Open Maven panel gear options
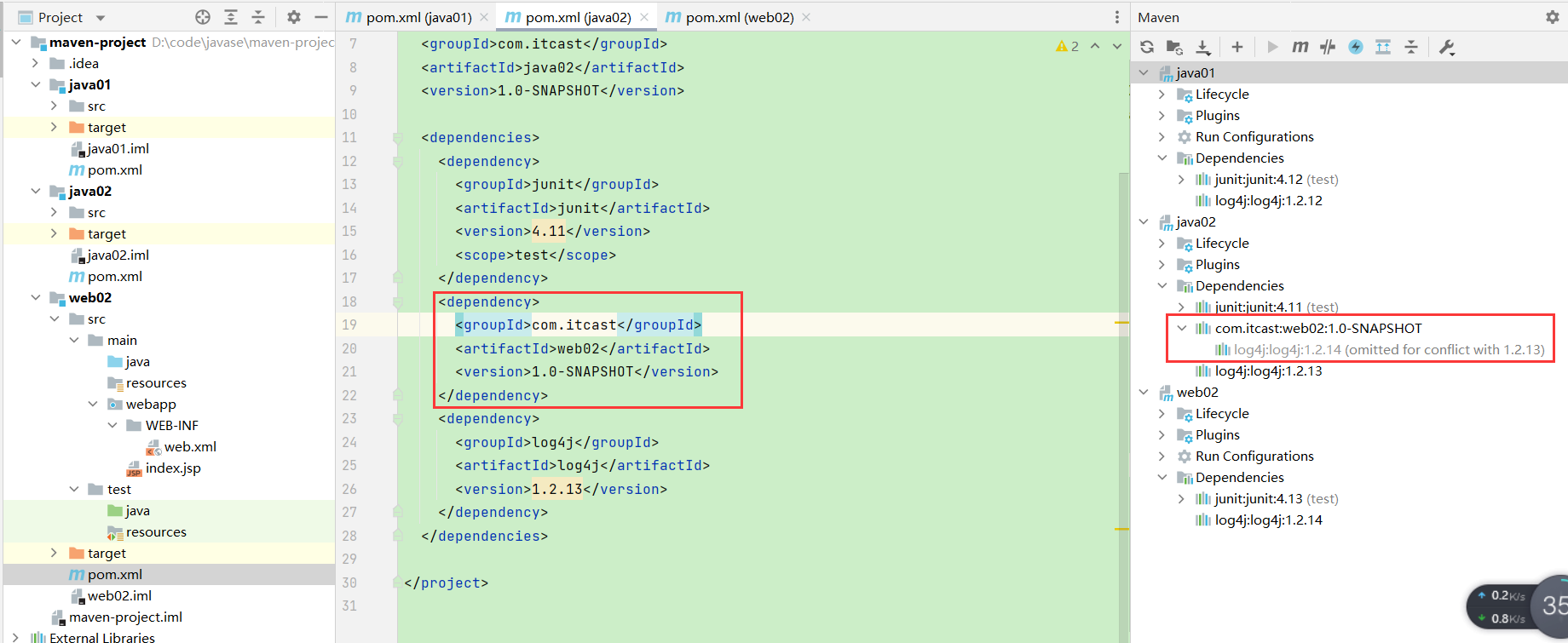 coord(1552,17)
